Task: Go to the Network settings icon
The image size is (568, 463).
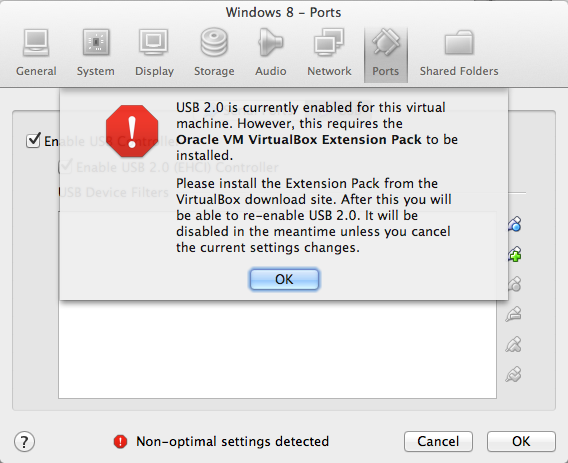Action: (x=329, y=53)
